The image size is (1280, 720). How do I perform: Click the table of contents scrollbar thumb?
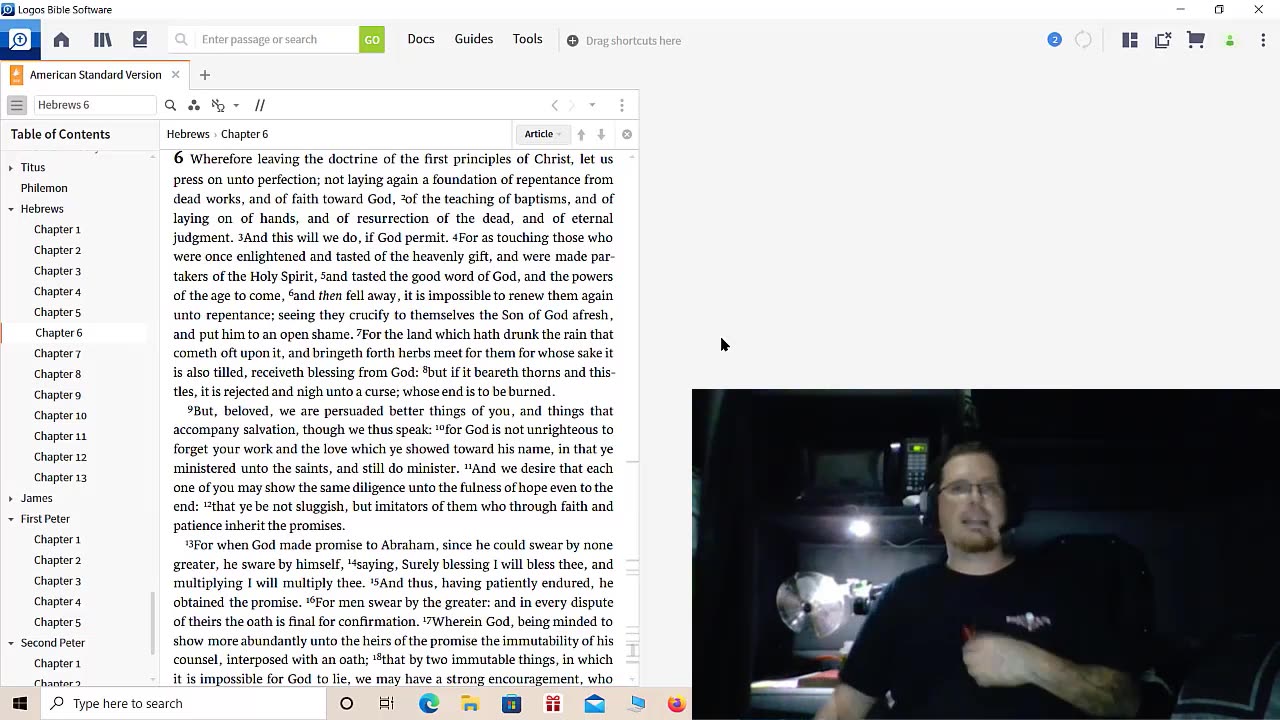point(153,622)
